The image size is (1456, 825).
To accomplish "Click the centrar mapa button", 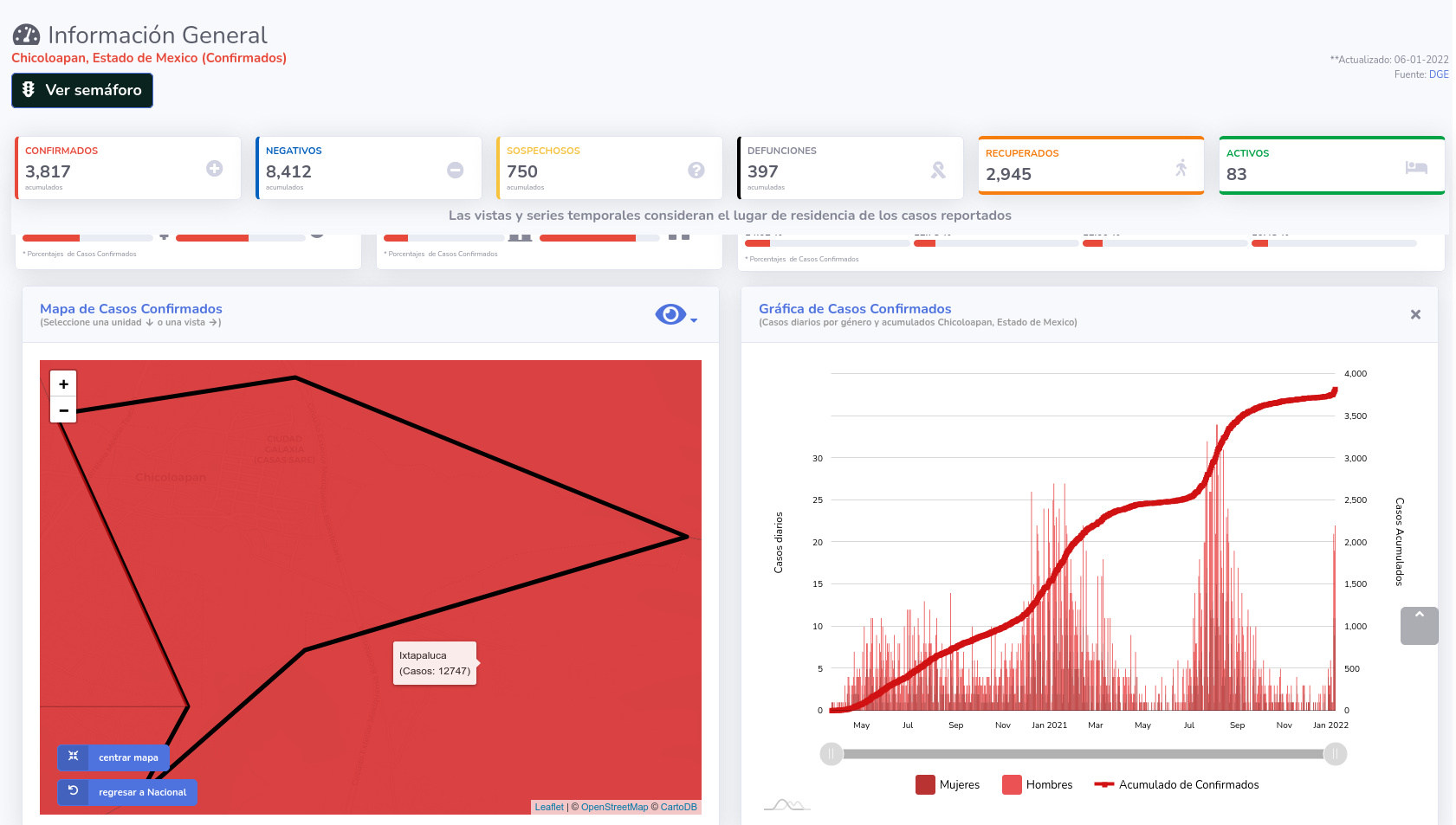I will pyautogui.click(x=113, y=757).
